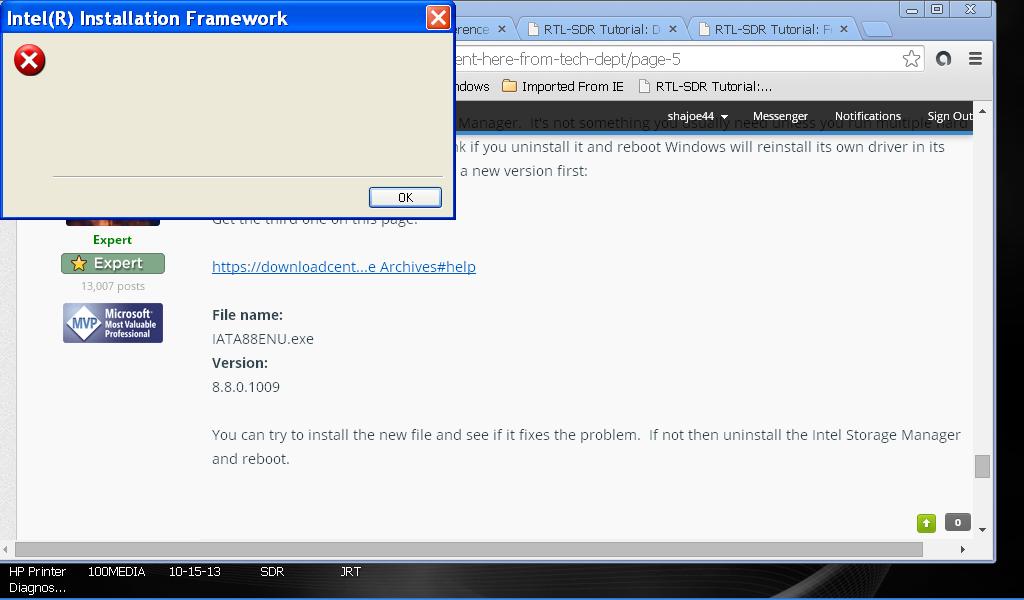Open the Chrome hamburger menu
The width and height of the screenshot is (1024, 600).
click(x=975, y=59)
